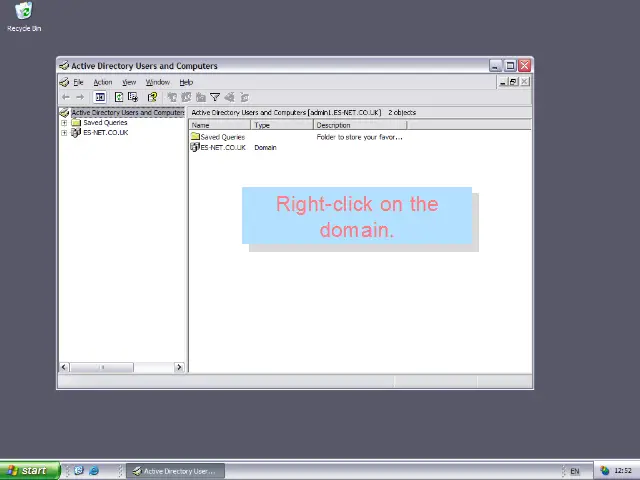Click the 12:52 taskbar clock

coord(623,471)
